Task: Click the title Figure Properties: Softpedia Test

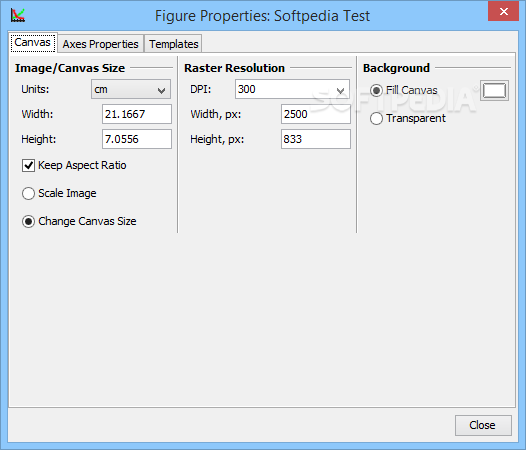Action: tap(262, 16)
